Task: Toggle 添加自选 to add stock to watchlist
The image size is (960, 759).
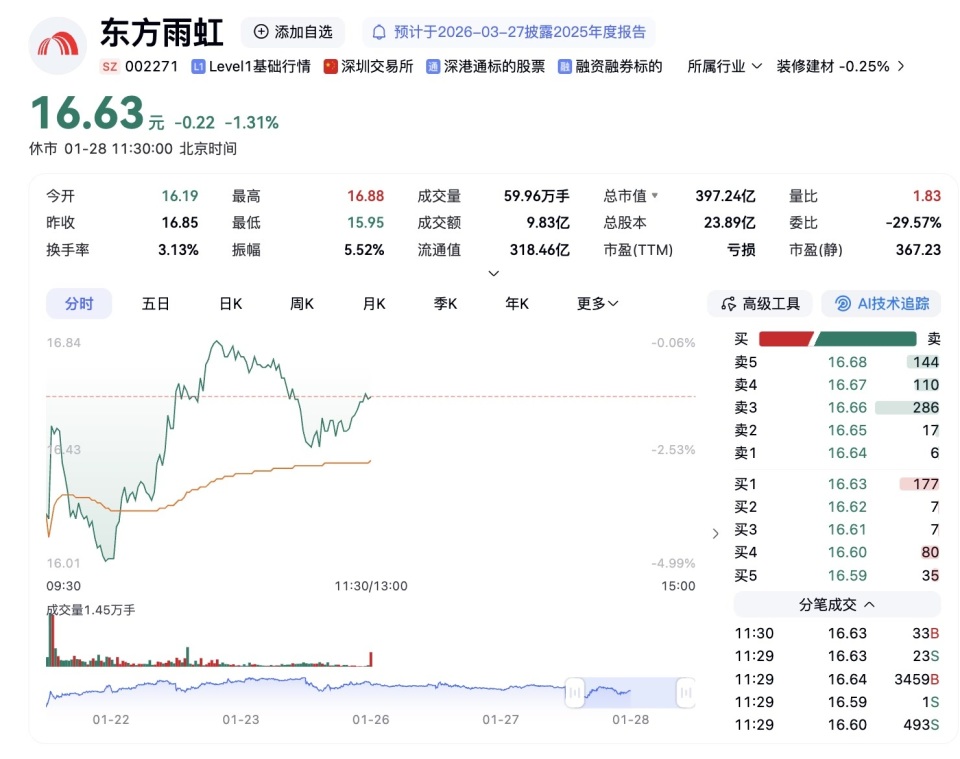Action: pyautogui.click(x=293, y=33)
